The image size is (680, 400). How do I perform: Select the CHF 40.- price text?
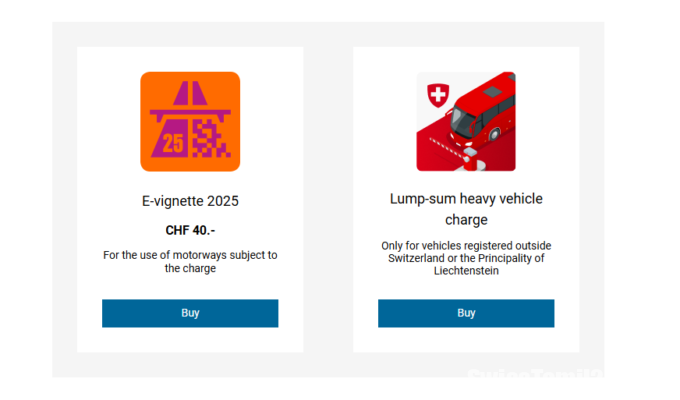click(x=190, y=230)
